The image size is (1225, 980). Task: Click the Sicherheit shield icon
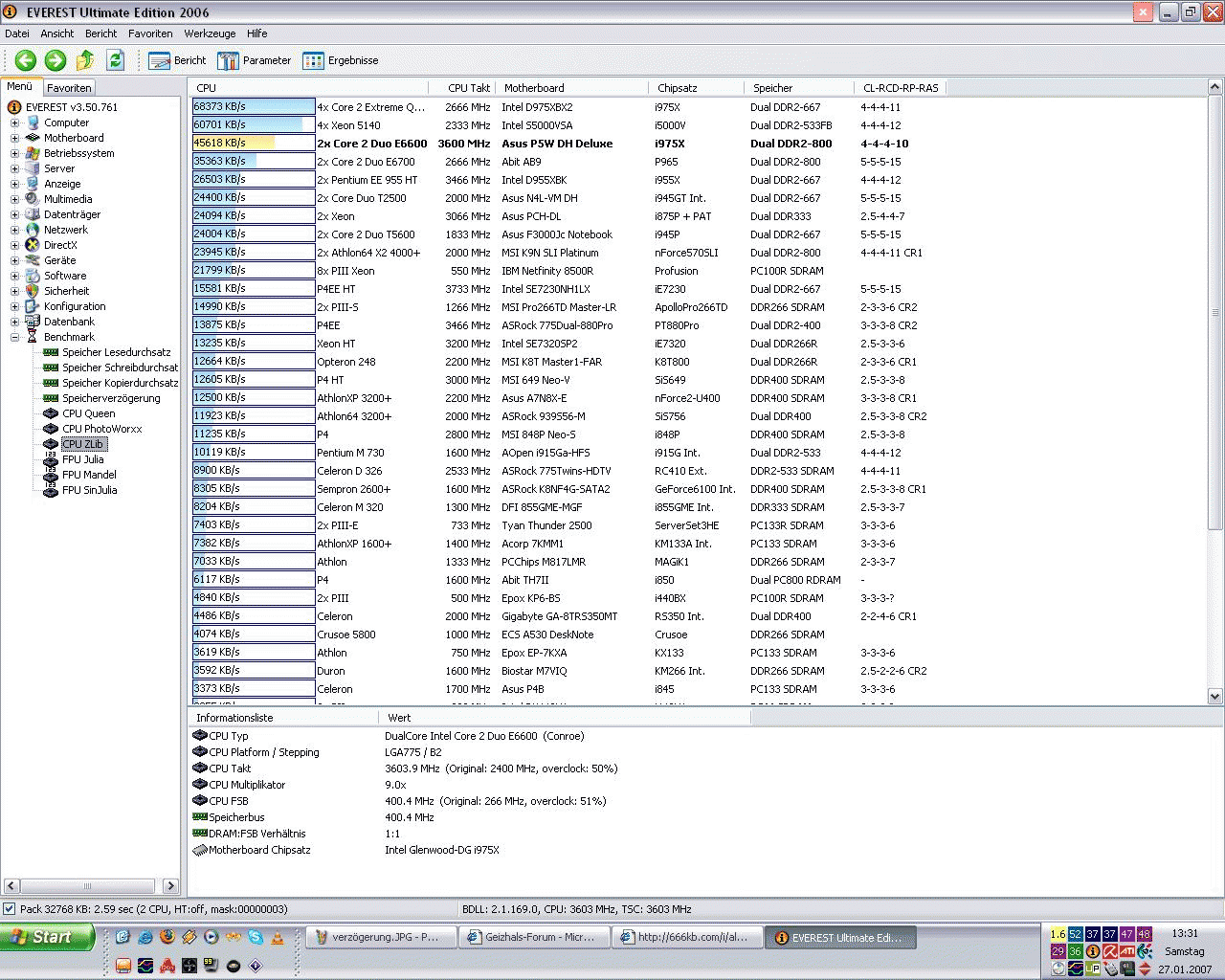point(33,291)
